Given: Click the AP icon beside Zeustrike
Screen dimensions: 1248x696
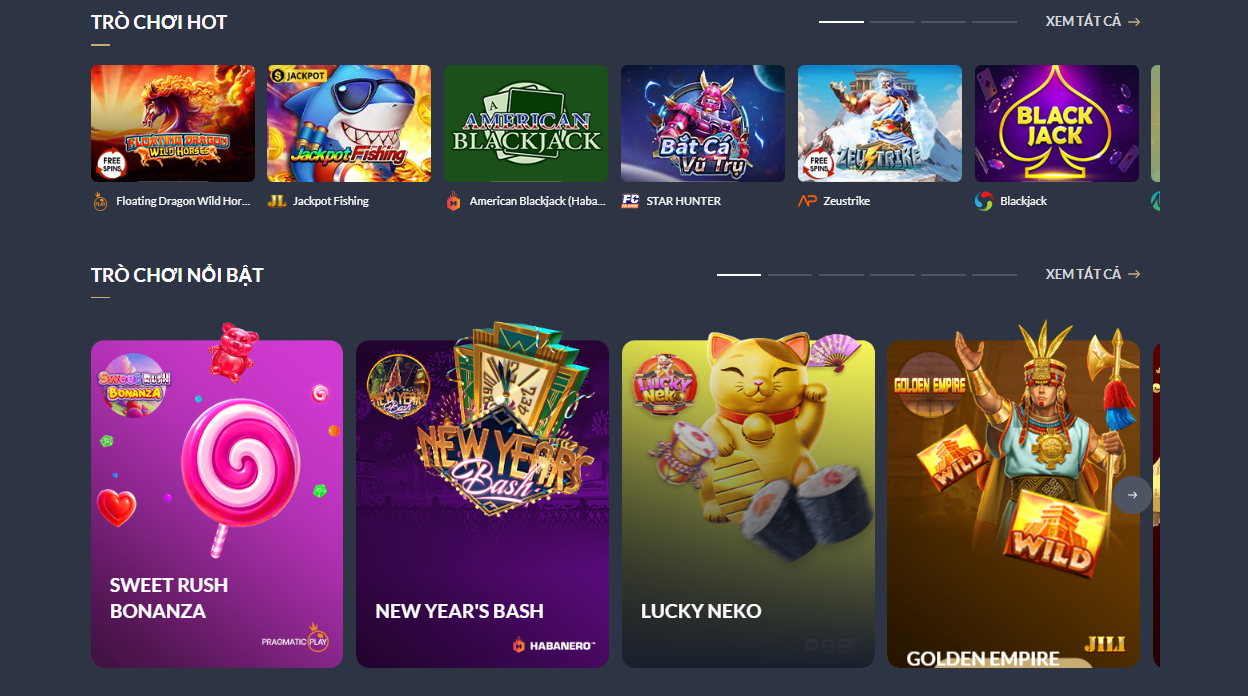Looking at the screenshot, I should tap(807, 201).
